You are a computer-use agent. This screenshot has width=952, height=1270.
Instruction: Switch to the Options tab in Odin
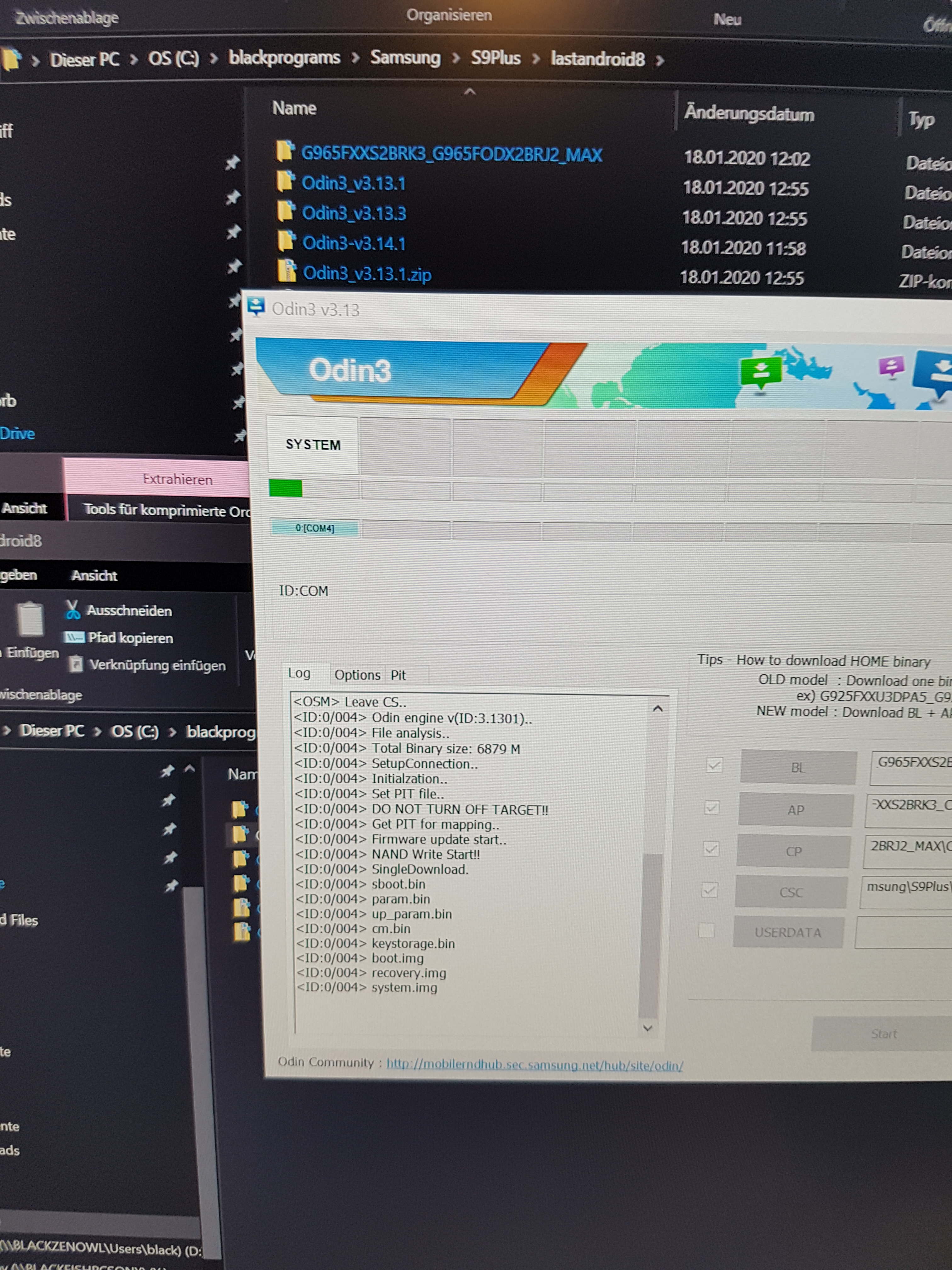click(357, 675)
